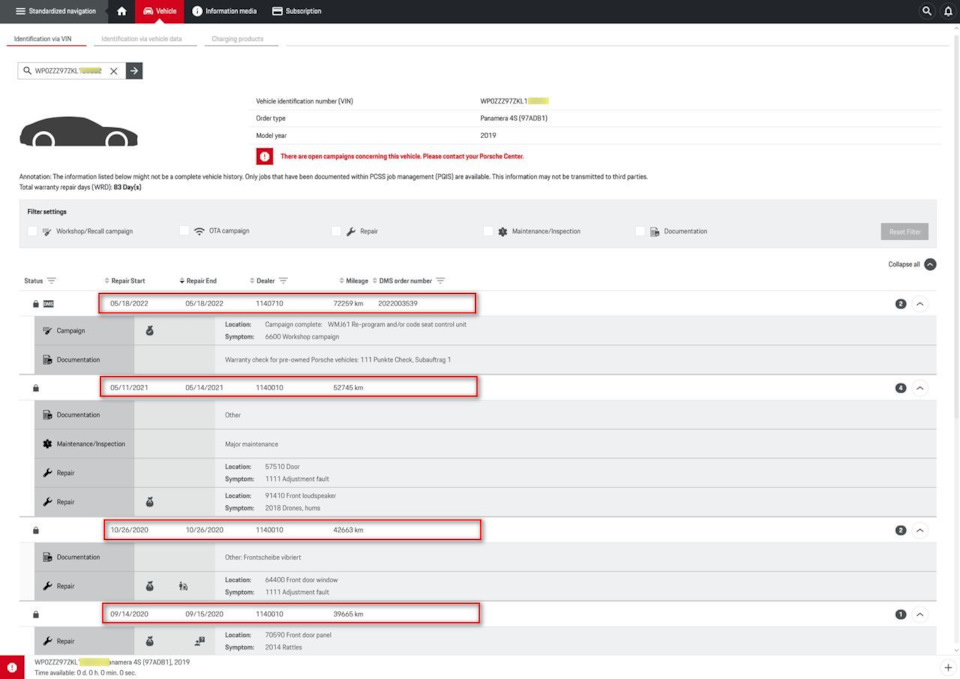Open the Information media menu
Image resolution: width=960 pixels, height=679 pixels.
224,11
